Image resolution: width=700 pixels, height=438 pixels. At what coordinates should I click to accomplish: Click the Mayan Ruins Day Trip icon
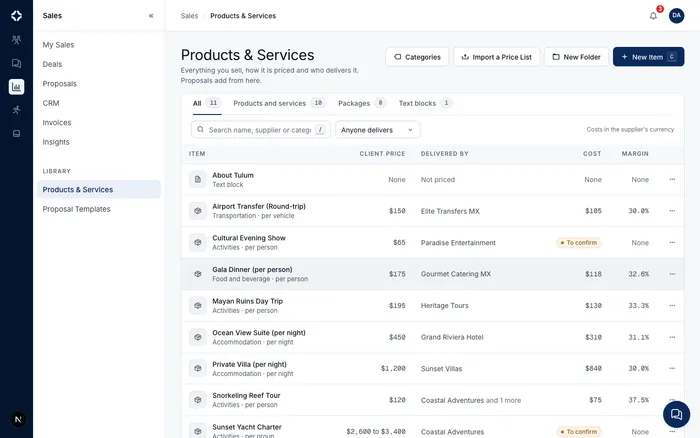tap(198, 305)
